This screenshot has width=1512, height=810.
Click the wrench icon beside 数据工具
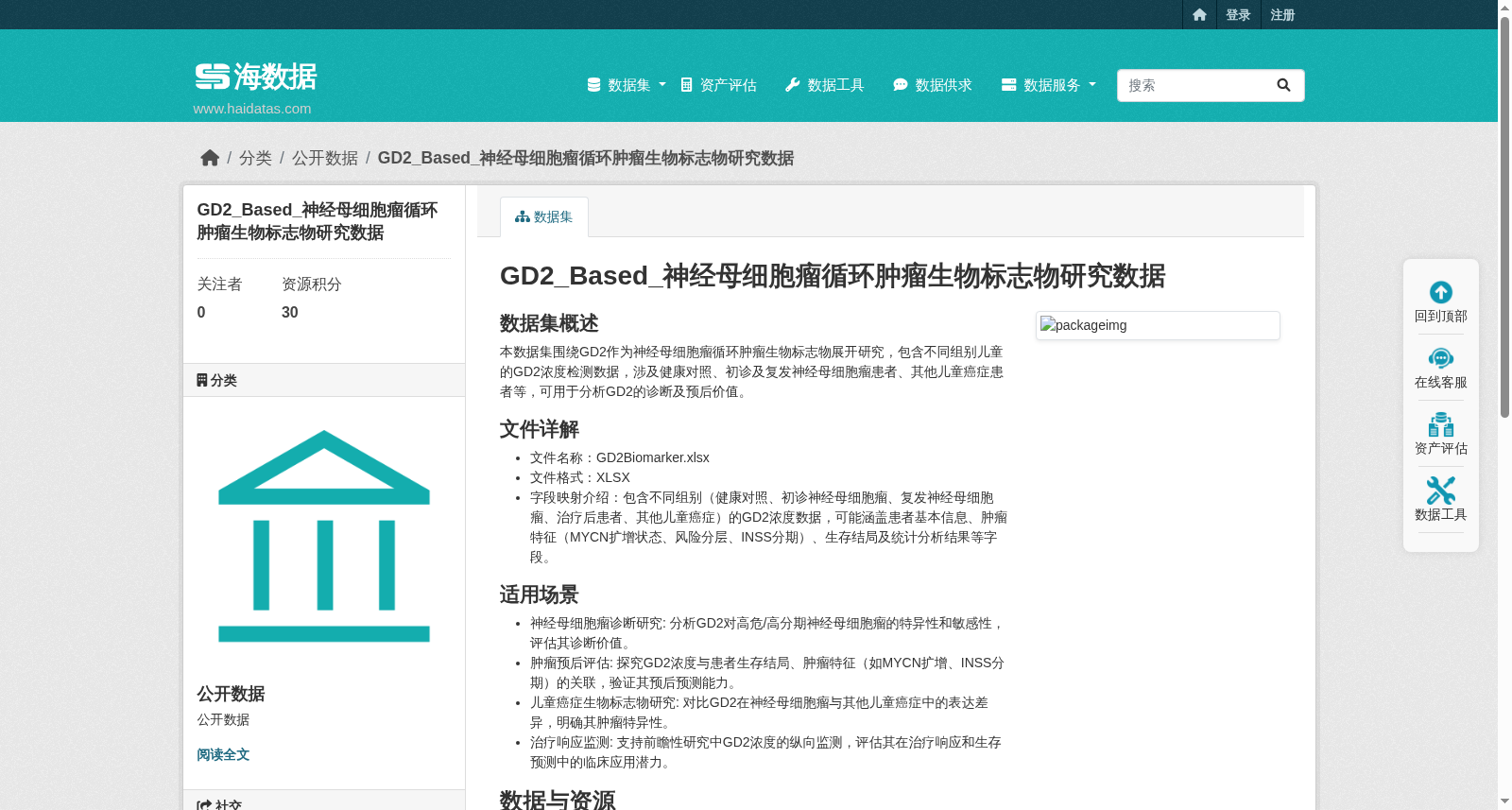[793, 85]
